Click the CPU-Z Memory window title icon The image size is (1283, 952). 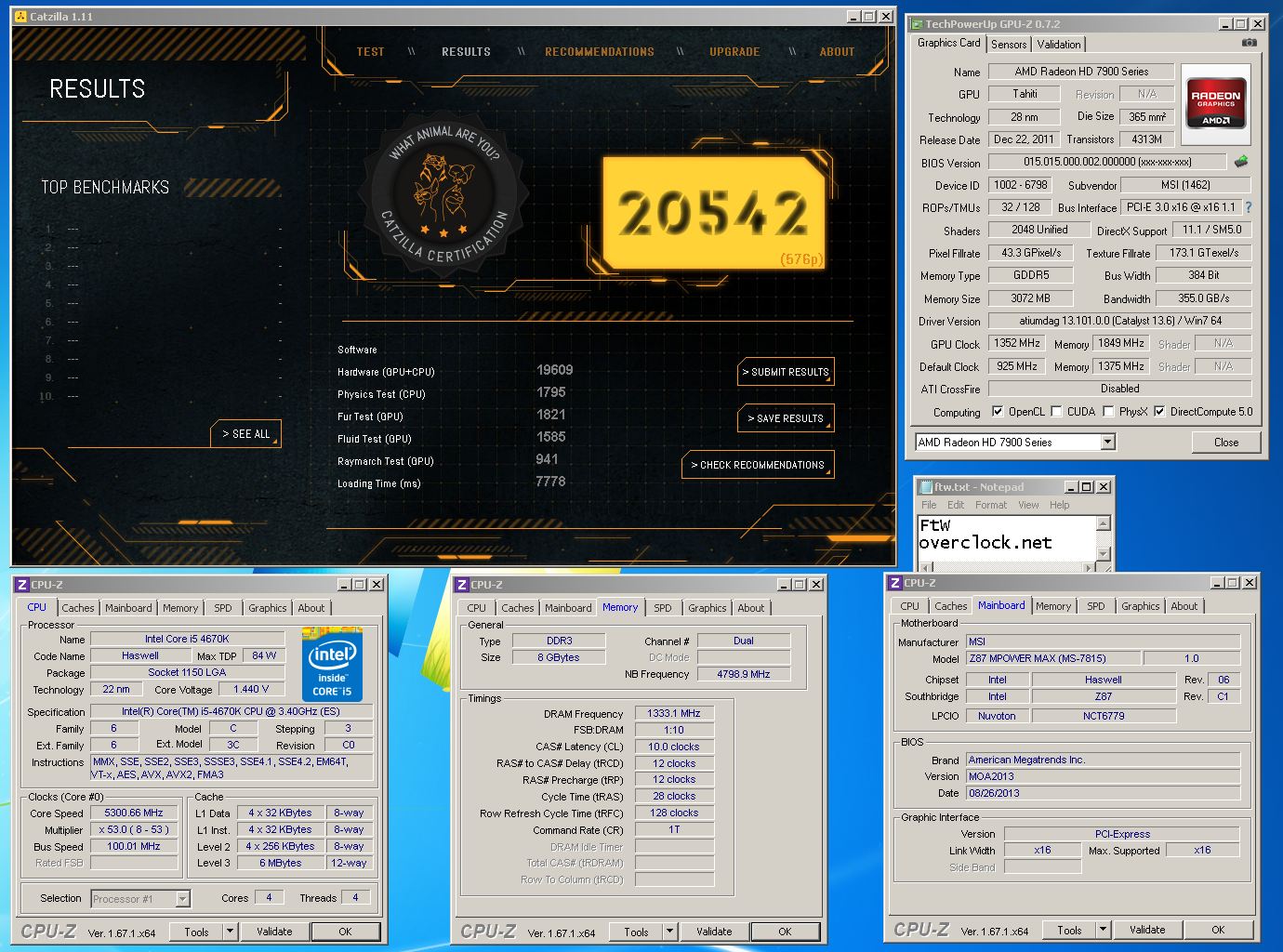462,585
